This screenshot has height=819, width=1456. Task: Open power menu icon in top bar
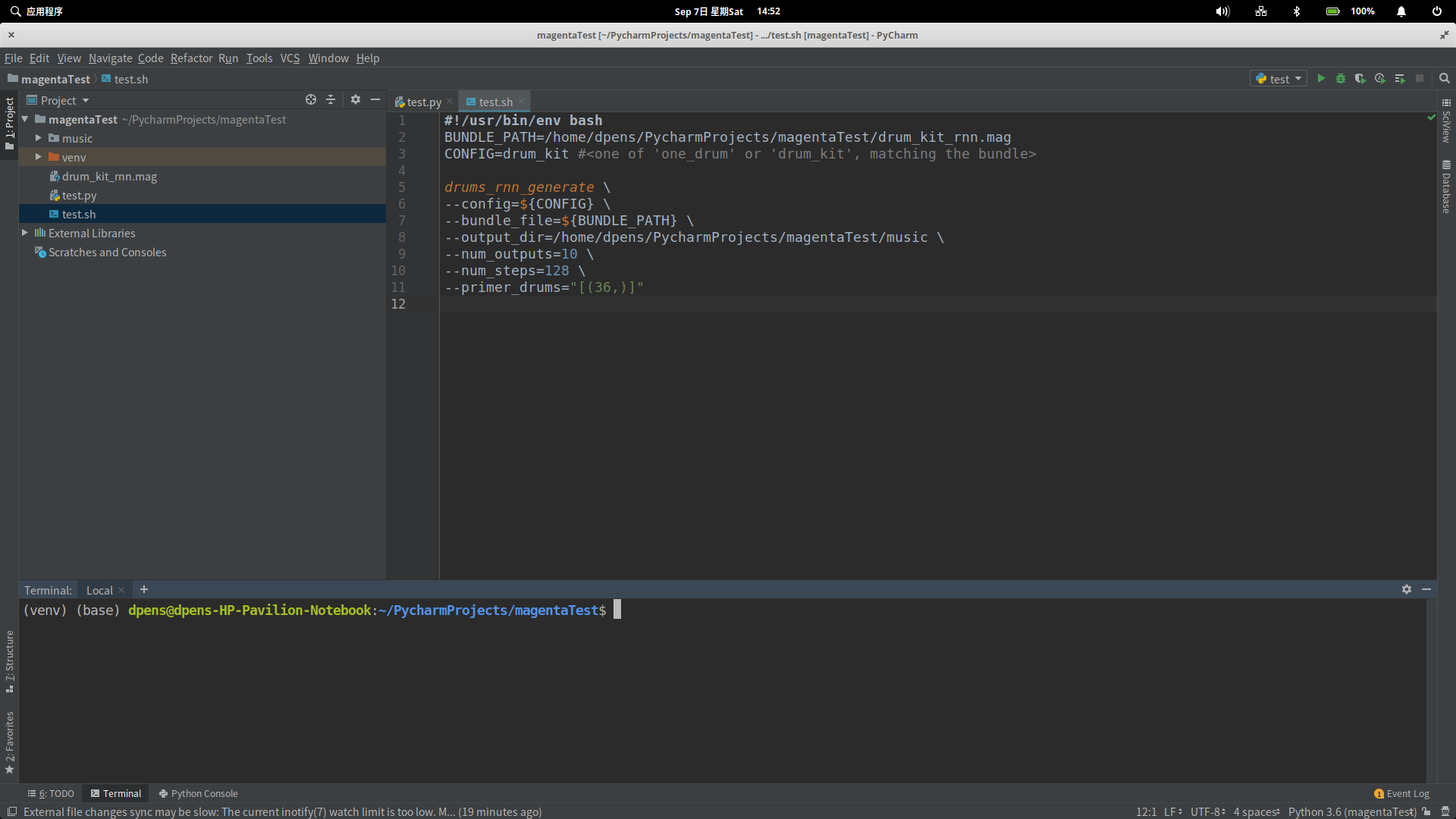1437,11
